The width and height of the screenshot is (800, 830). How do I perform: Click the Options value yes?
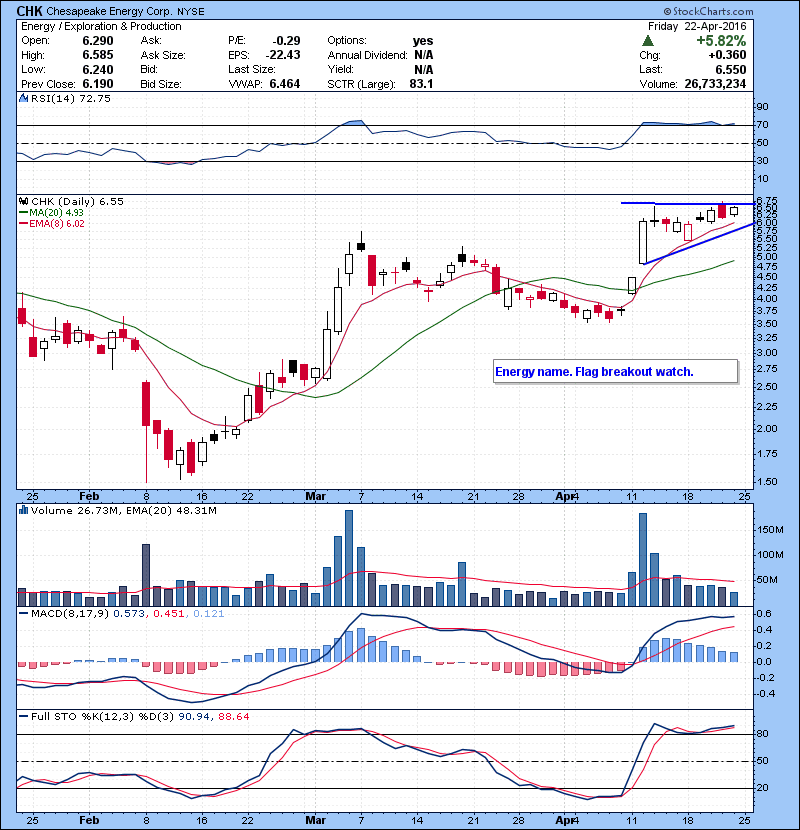(423, 41)
